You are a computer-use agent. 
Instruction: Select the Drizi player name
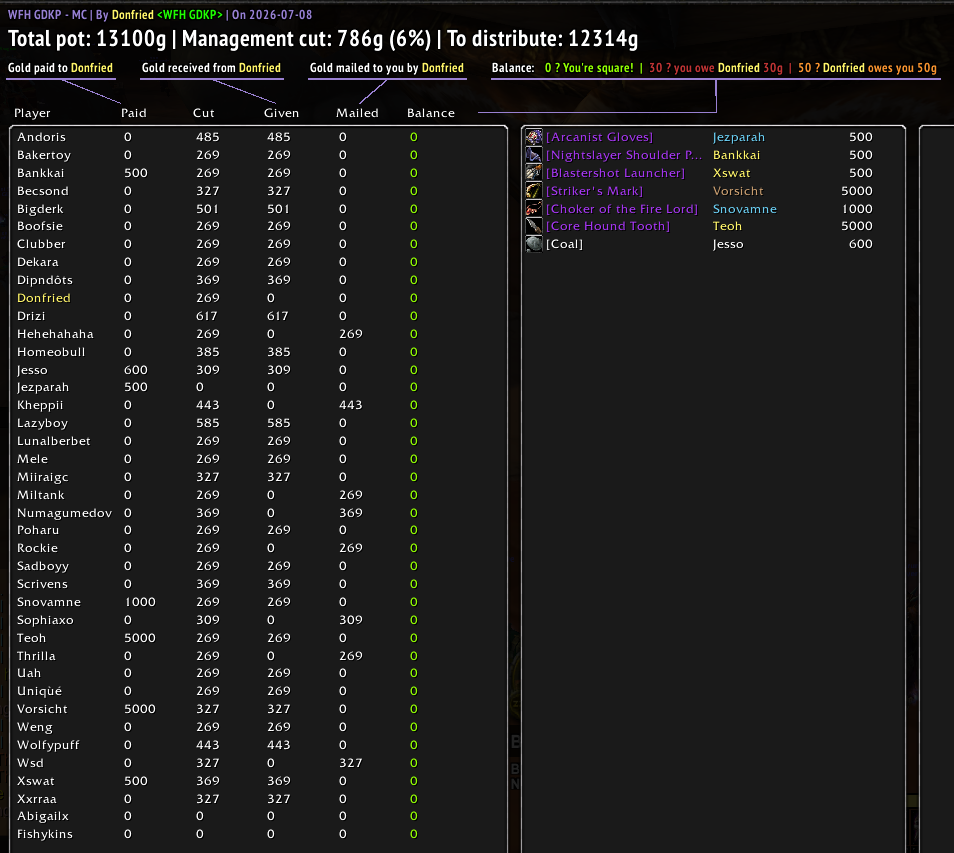[x=31, y=316]
